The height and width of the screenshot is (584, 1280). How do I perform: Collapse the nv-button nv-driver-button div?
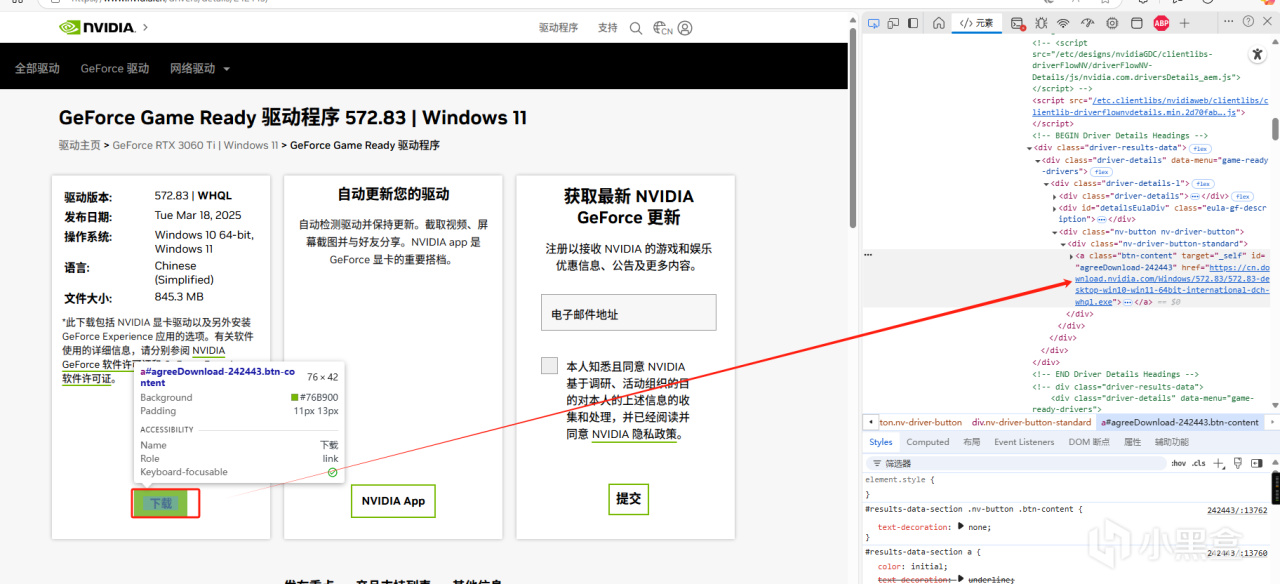(x=1054, y=232)
